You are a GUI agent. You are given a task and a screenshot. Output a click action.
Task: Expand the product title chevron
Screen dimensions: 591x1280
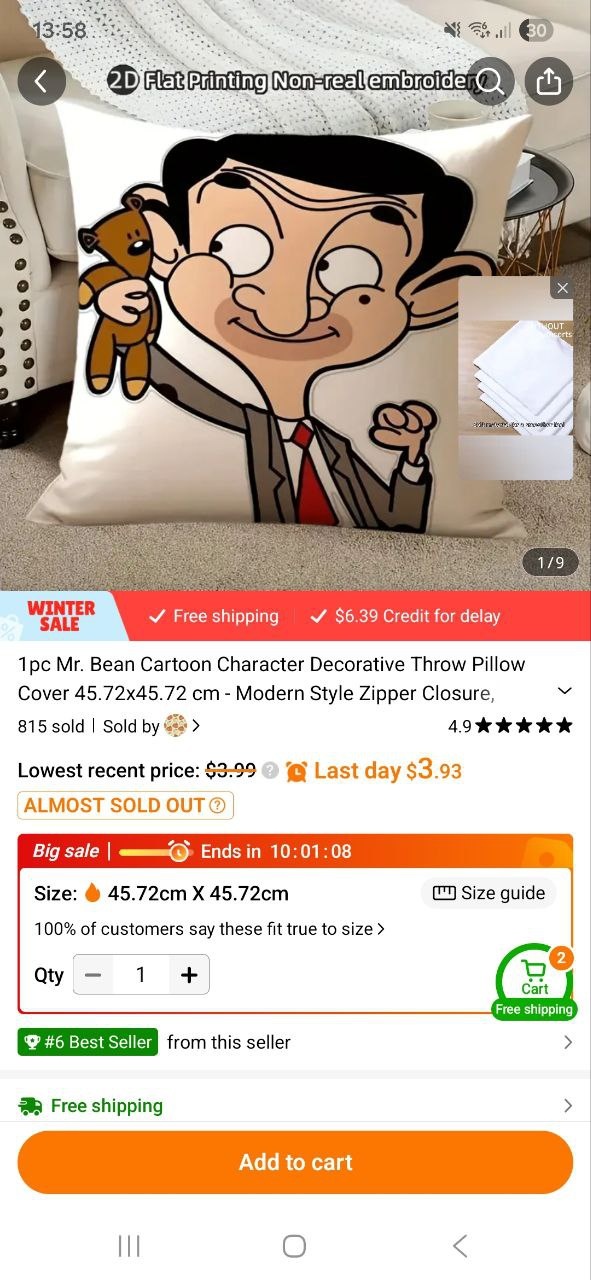click(565, 691)
